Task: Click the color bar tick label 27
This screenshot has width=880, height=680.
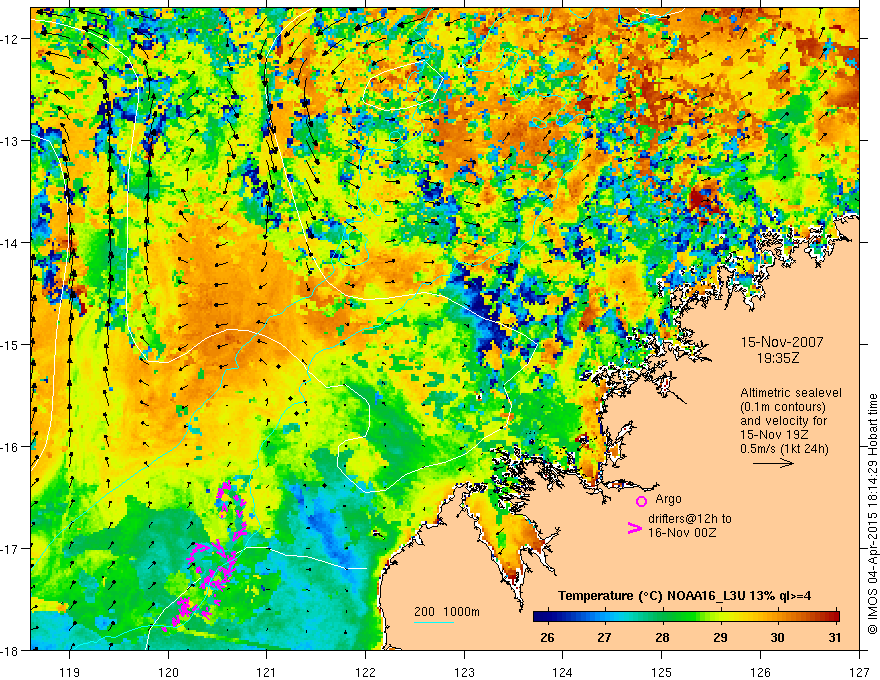Action: pos(604,637)
